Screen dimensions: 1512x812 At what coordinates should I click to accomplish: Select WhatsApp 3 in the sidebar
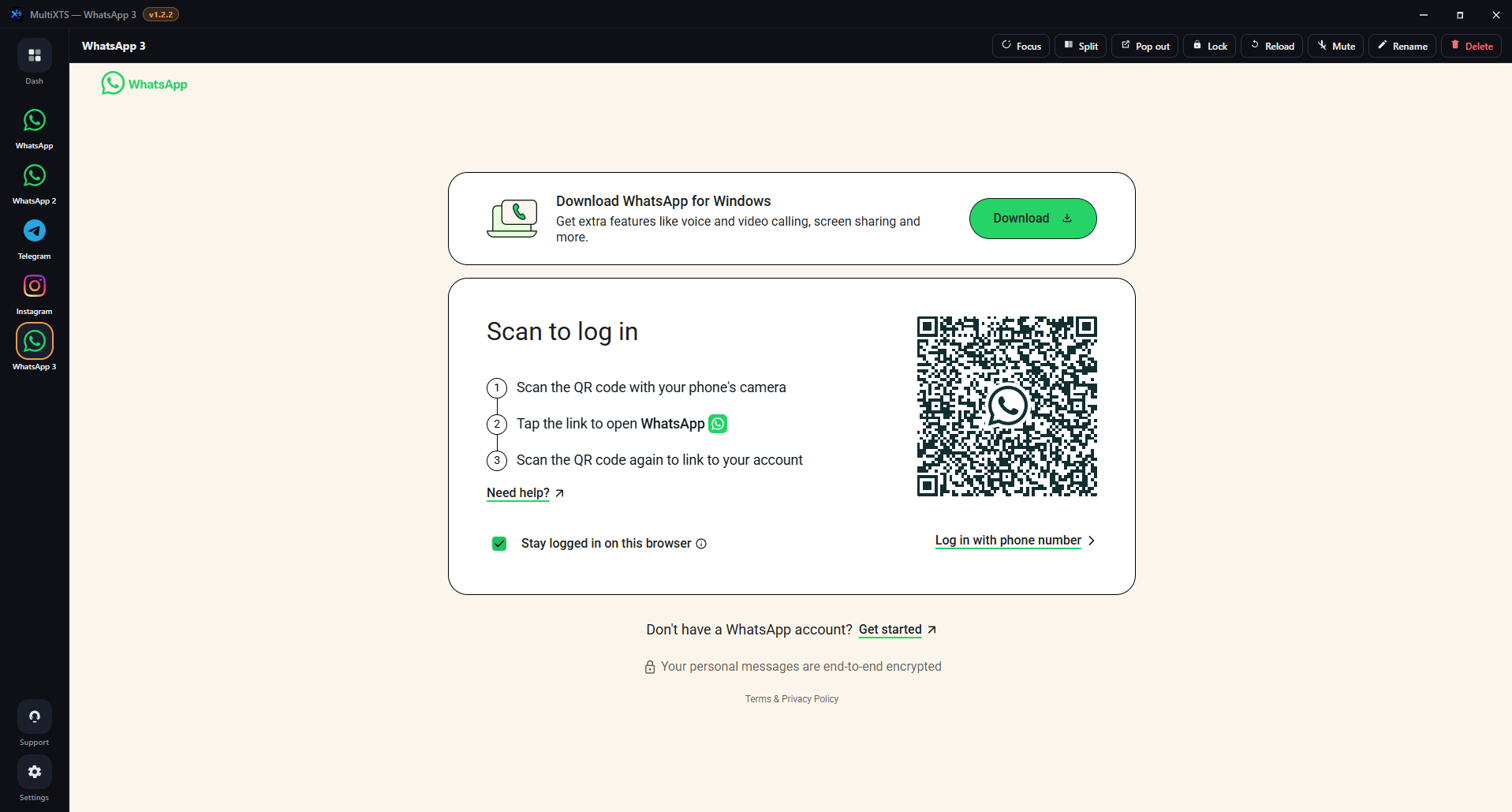[x=35, y=342]
